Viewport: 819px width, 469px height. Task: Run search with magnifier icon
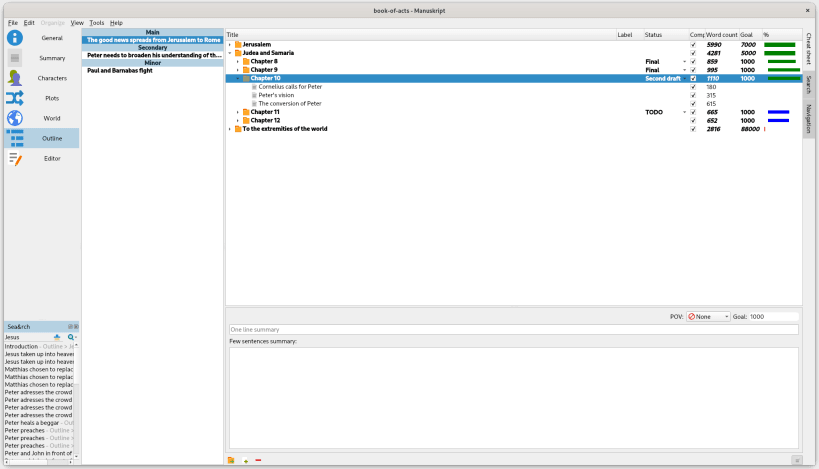[71, 337]
